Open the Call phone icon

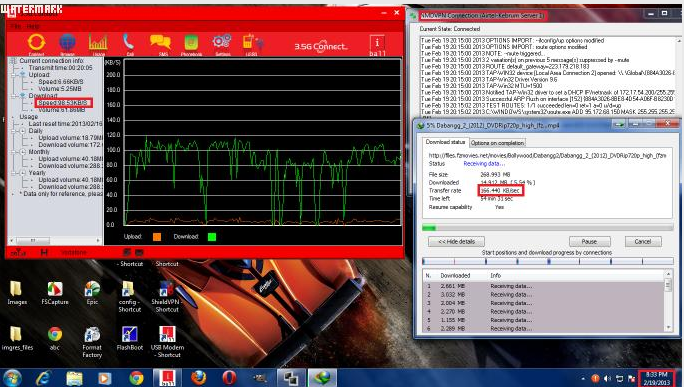pyautogui.click(x=129, y=43)
